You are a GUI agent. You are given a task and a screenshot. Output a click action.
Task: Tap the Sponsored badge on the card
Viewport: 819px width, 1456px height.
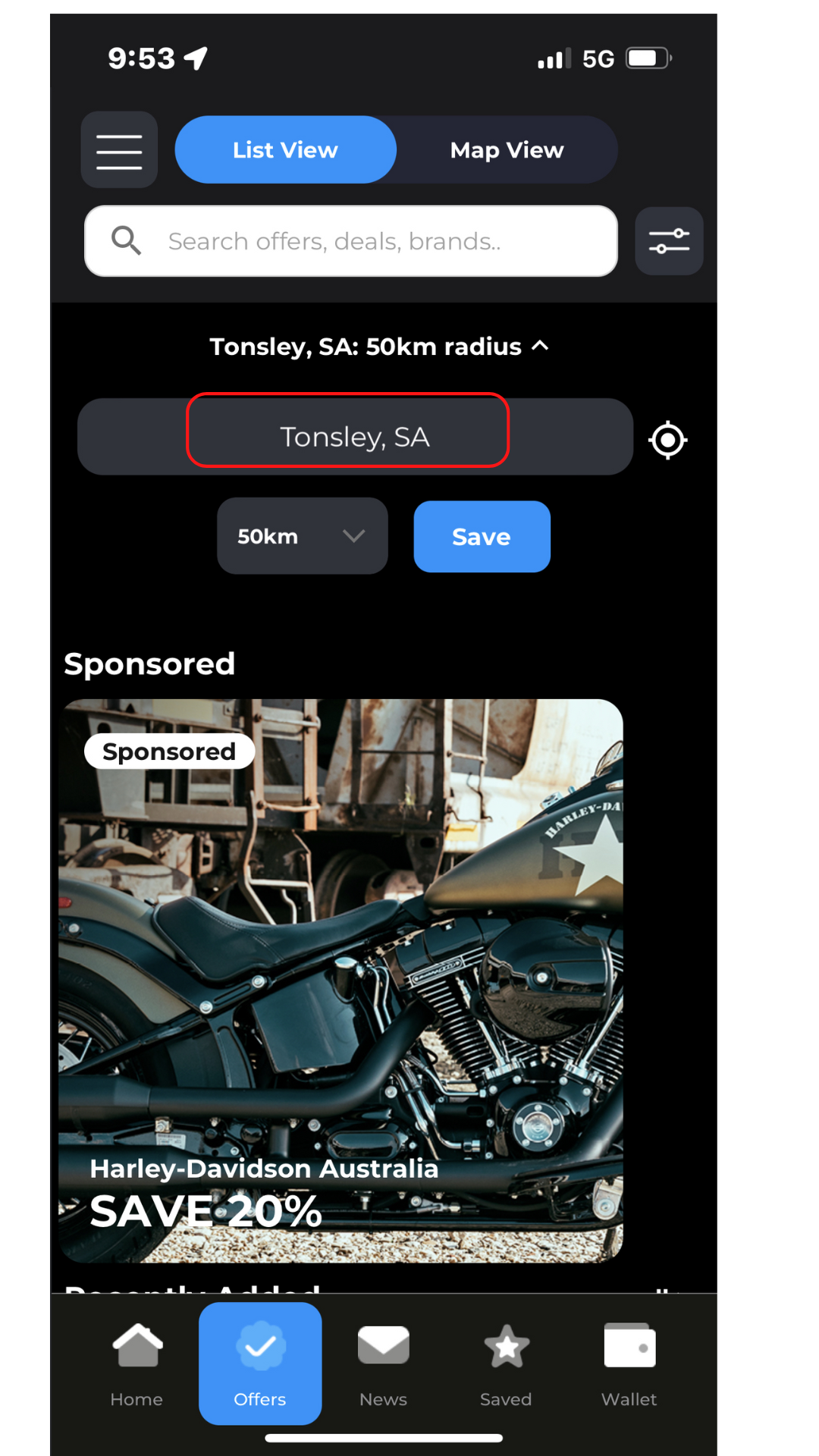coord(169,752)
